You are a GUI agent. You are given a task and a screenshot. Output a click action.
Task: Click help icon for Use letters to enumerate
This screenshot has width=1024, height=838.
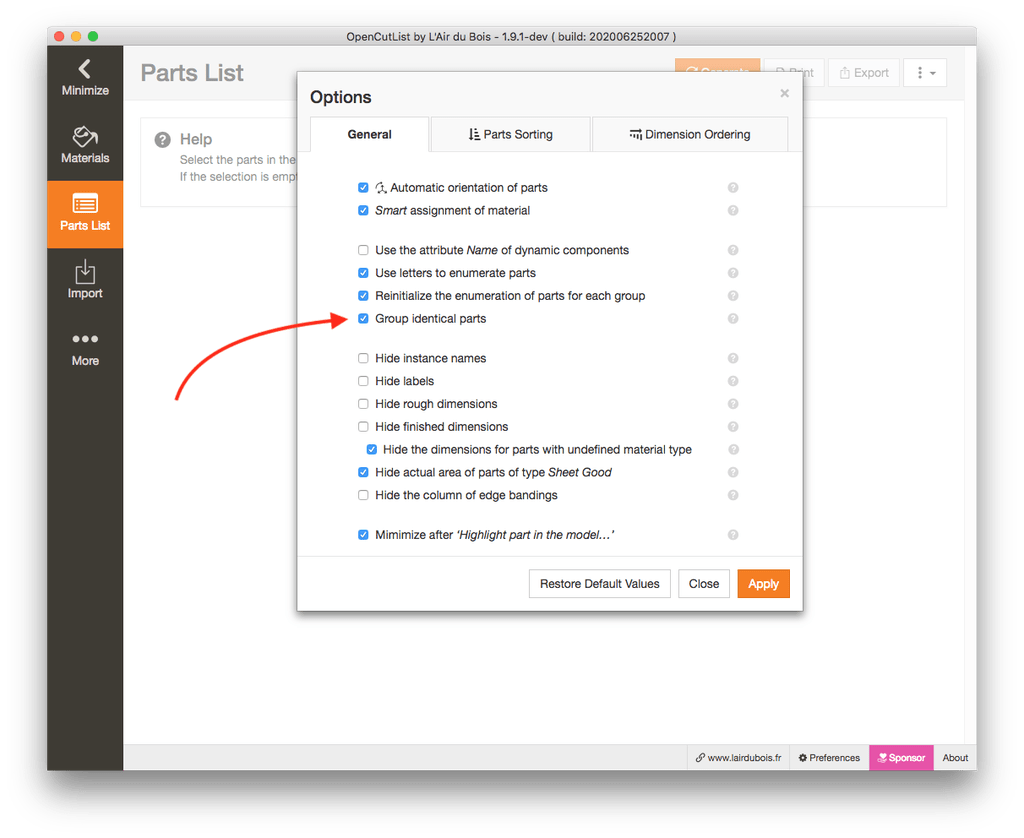[733, 273]
